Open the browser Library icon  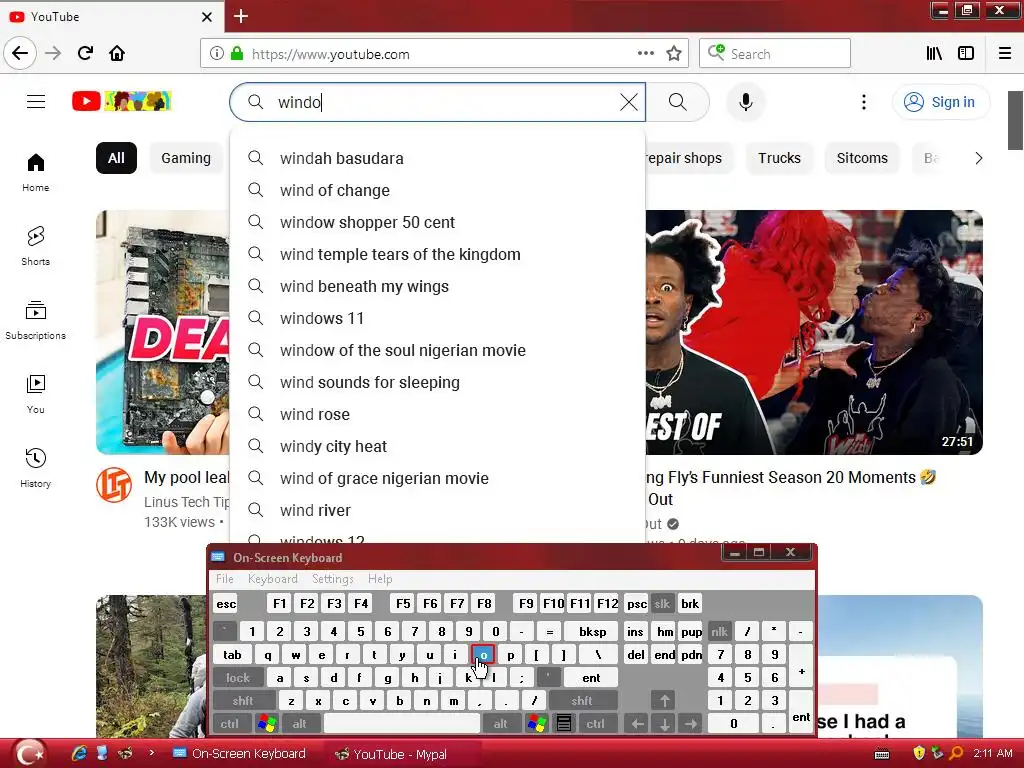click(x=934, y=54)
